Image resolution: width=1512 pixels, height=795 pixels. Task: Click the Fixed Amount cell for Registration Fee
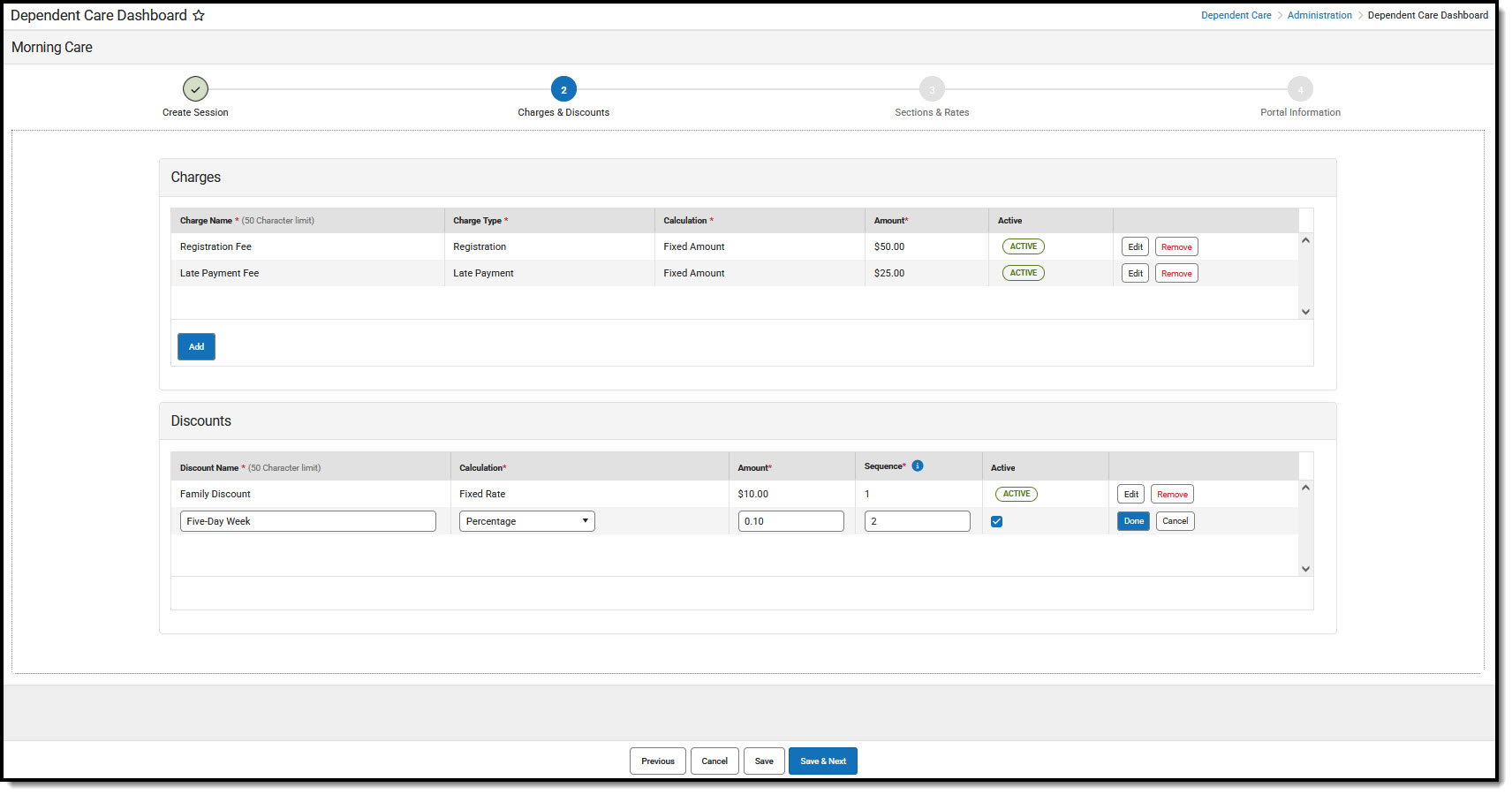(x=760, y=246)
